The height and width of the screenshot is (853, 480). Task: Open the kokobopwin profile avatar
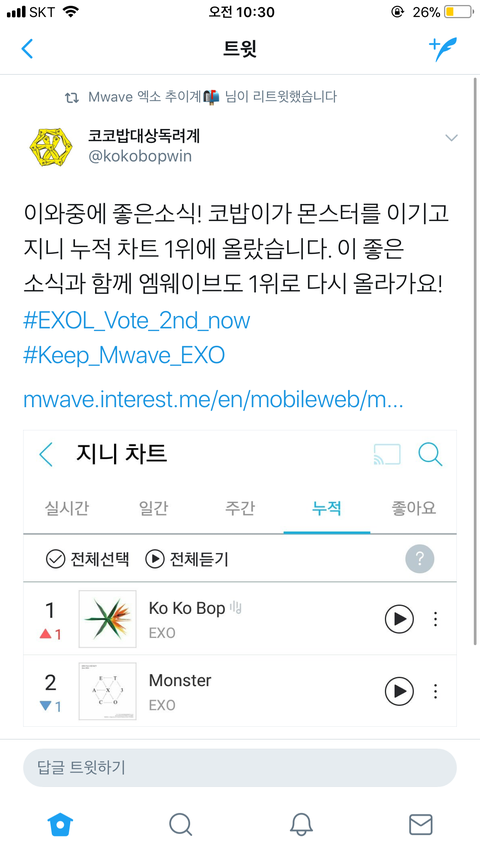48,145
